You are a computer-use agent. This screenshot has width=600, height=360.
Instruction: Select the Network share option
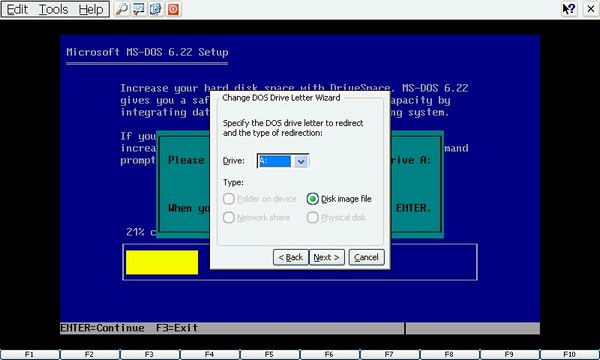(x=256, y=217)
